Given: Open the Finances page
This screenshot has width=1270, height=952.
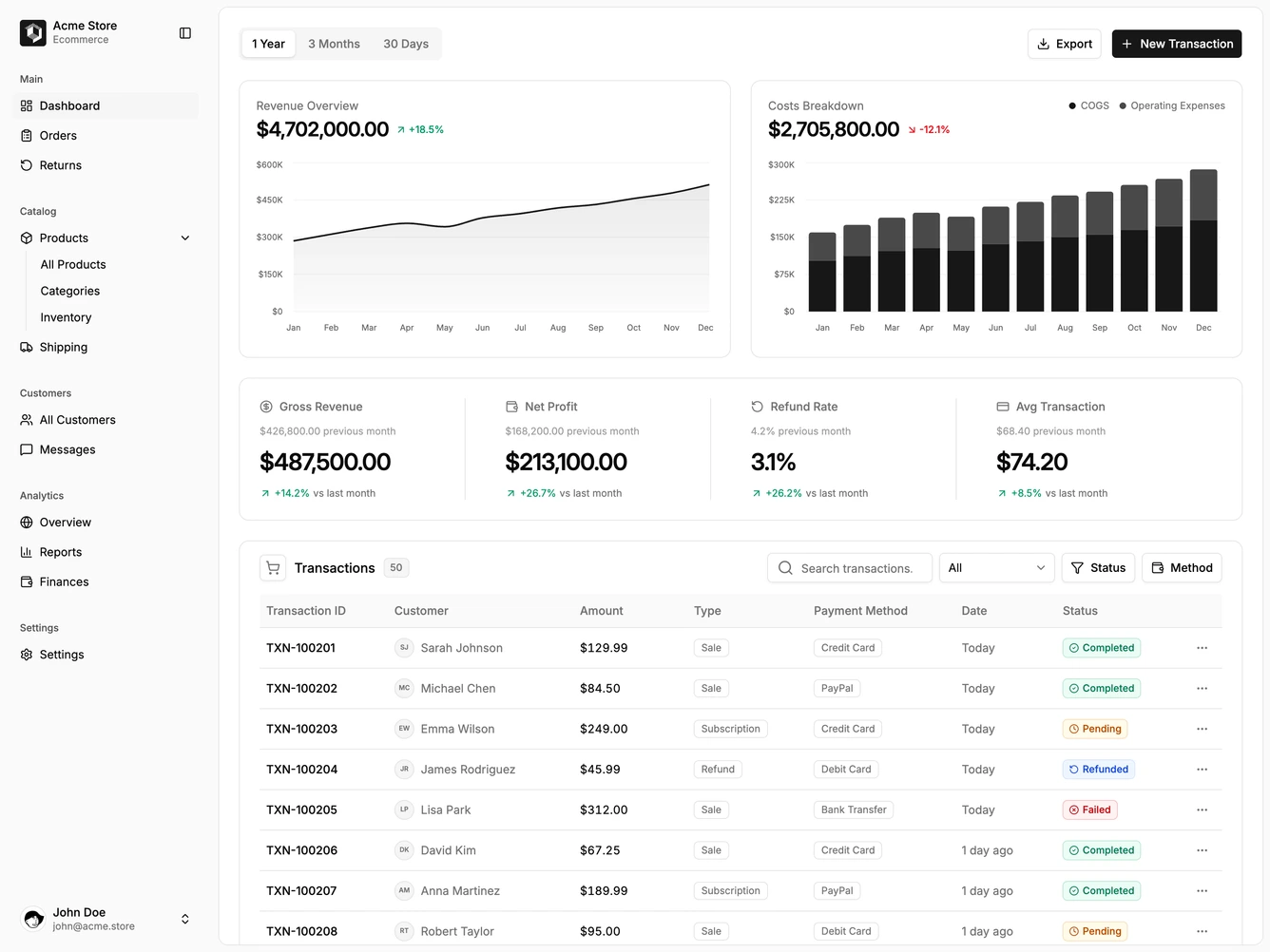Looking at the screenshot, I should tap(106, 582).
